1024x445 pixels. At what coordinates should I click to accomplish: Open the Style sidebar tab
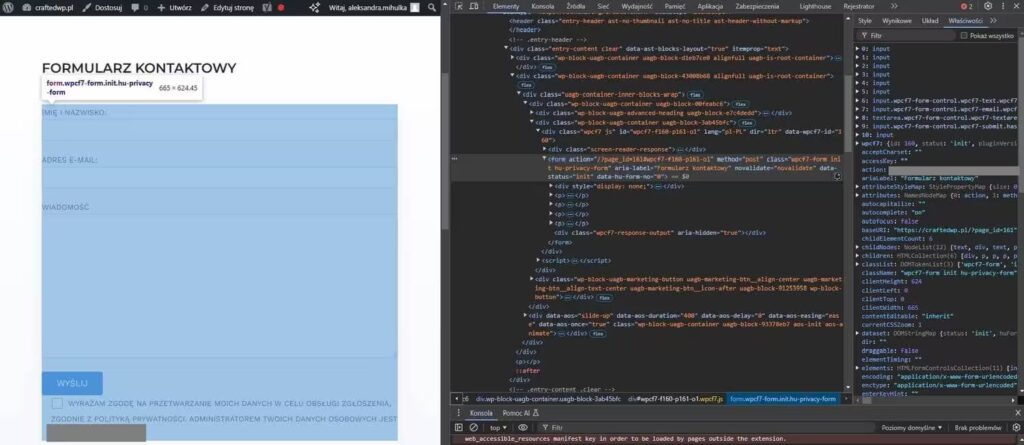pos(865,20)
